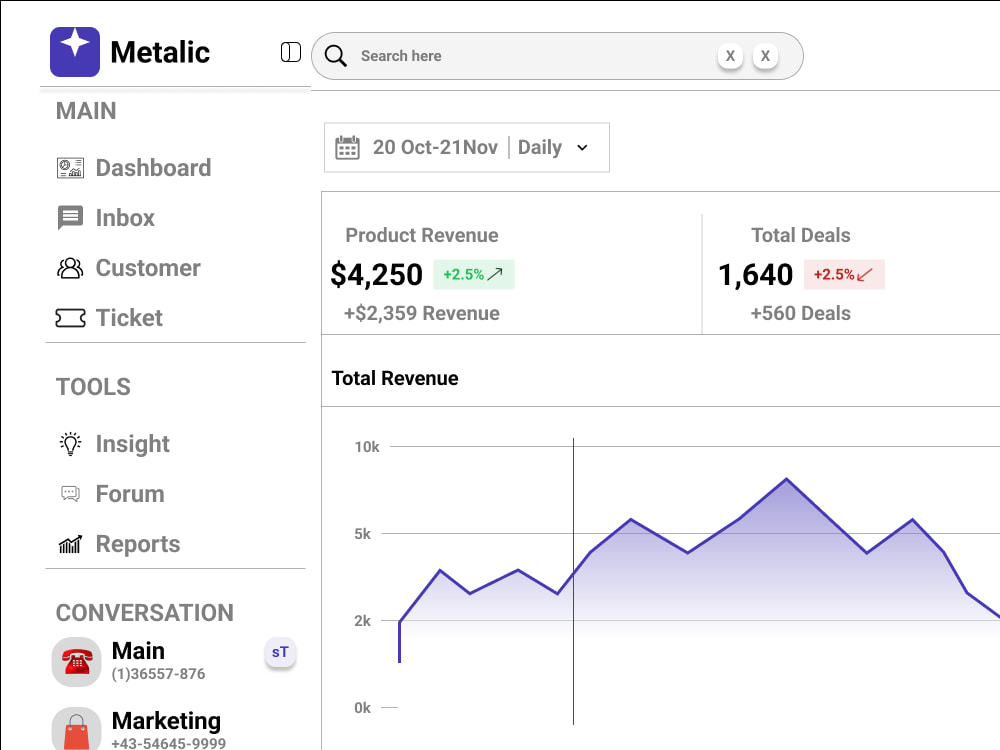Toggle the sidebar collapse icon
The height and width of the screenshot is (750, 1000).
pos(291,52)
